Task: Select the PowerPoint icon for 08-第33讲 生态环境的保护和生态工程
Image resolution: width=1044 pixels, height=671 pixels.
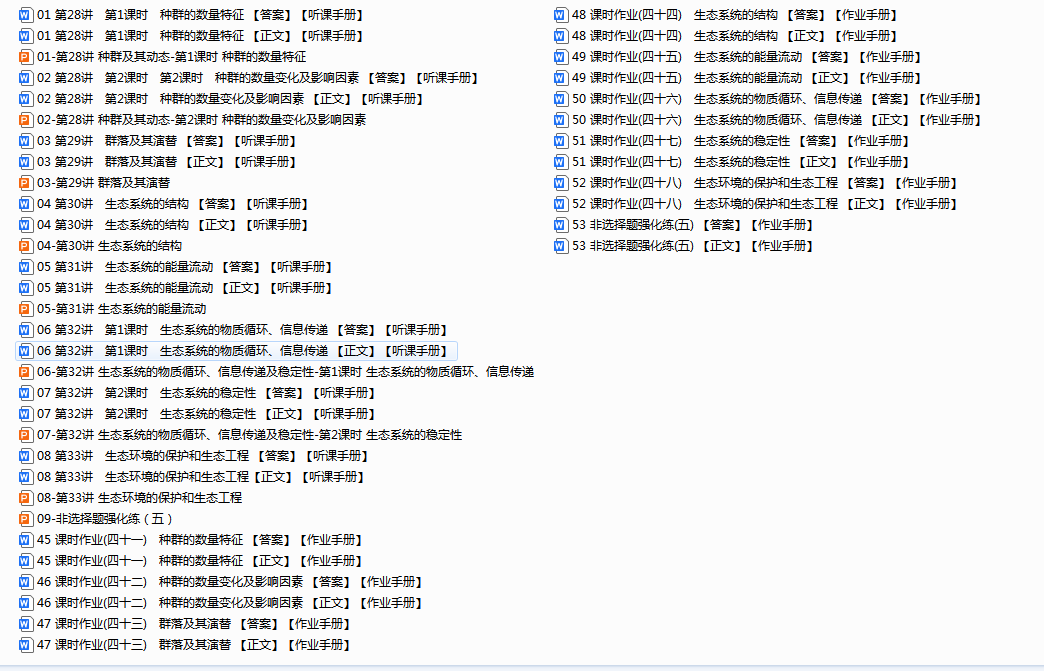Action: point(26,498)
